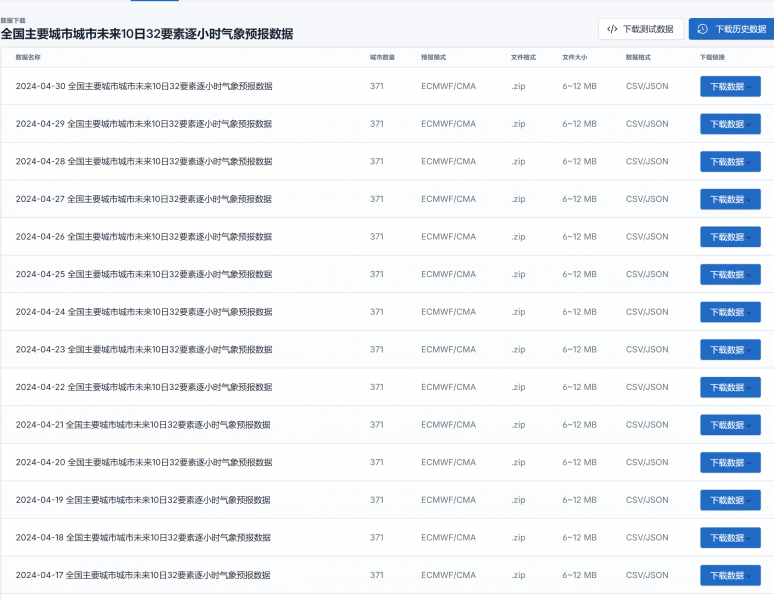Select the 2024-04-30 dataset name text
Image resolution: width=774 pixels, height=600 pixels.
[x=144, y=86]
